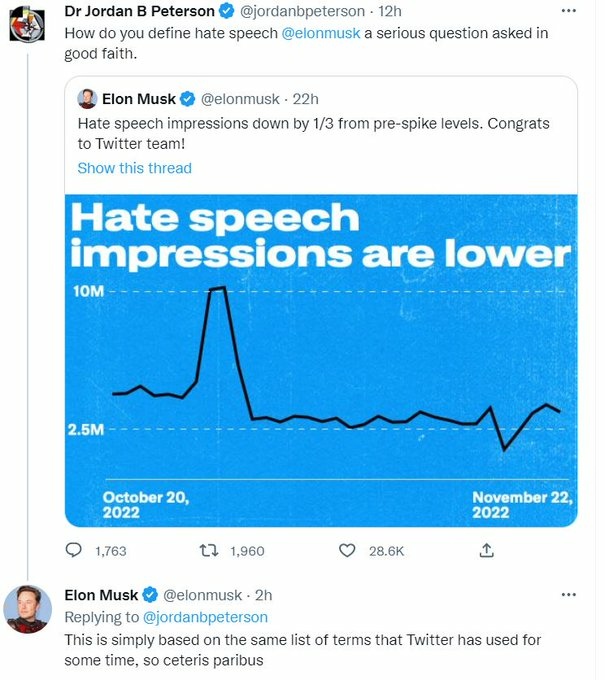This screenshot has height=680, width=605.
Task: Open Elon Musk reply's three-dot menu
Action: pyautogui.click(x=569, y=595)
